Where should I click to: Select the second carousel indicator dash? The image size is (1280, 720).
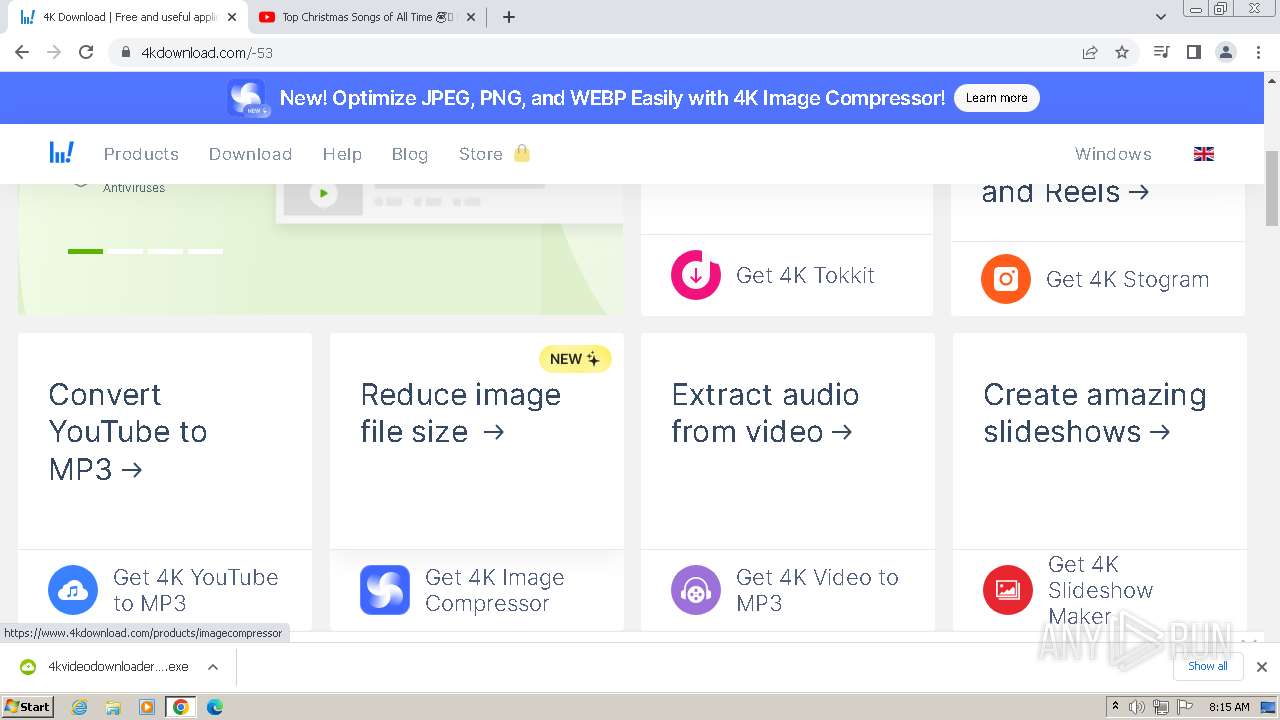point(126,251)
